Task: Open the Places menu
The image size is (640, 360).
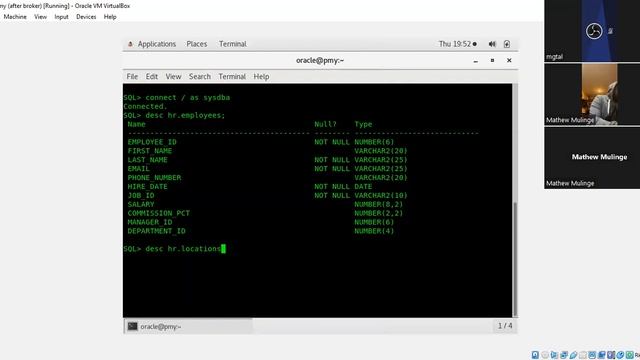Action: (197, 44)
